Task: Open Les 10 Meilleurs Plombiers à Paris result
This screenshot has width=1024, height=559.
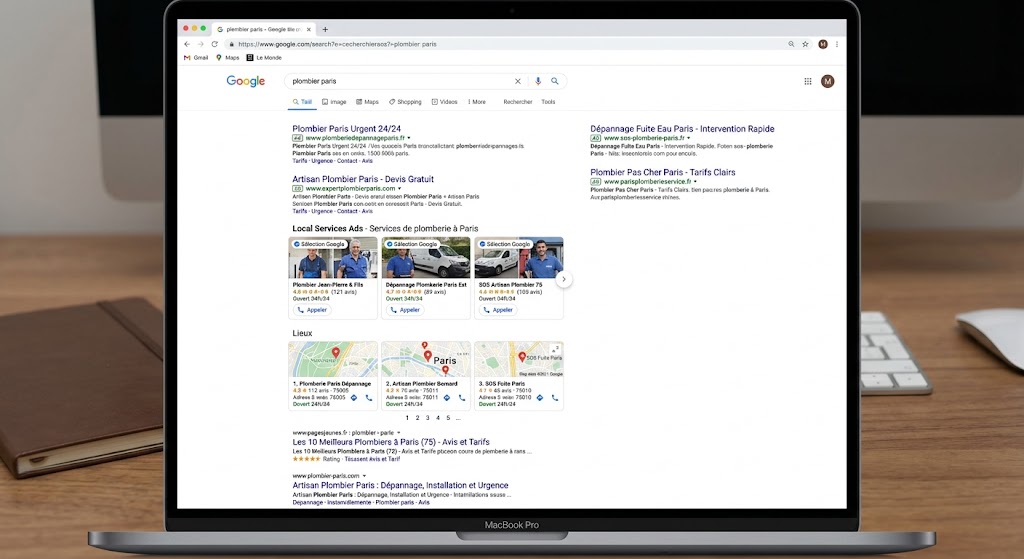Action: (x=391, y=442)
